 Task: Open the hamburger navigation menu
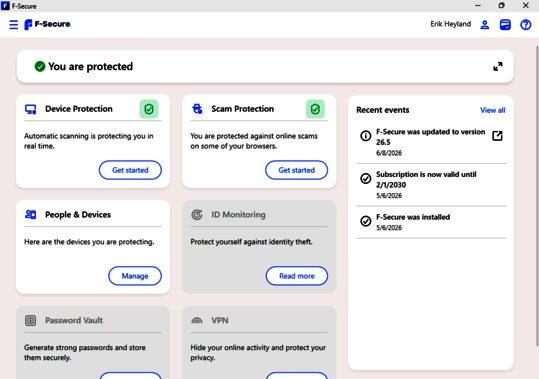pyautogui.click(x=13, y=24)
